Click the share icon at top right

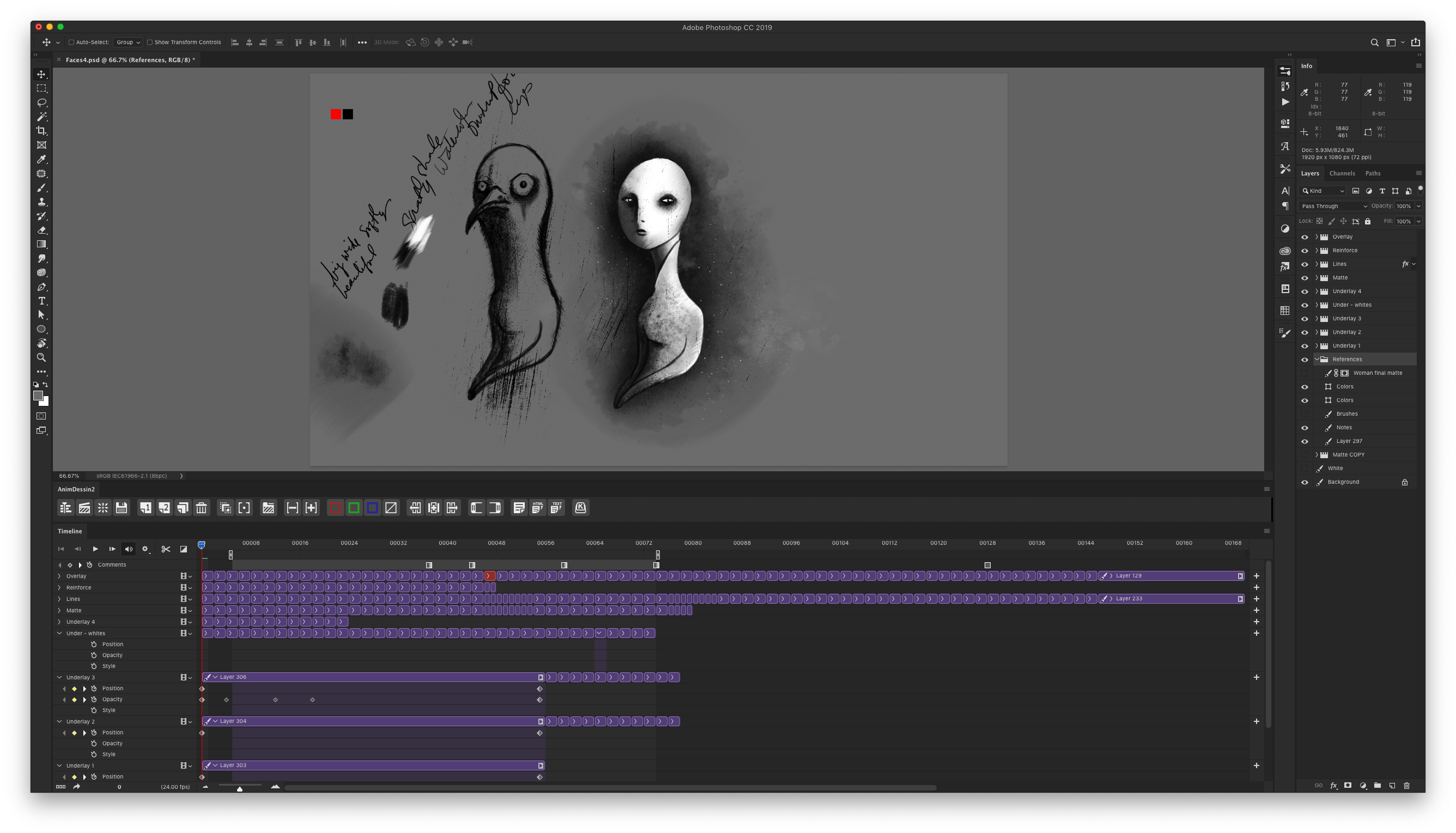coord(1415,42)
